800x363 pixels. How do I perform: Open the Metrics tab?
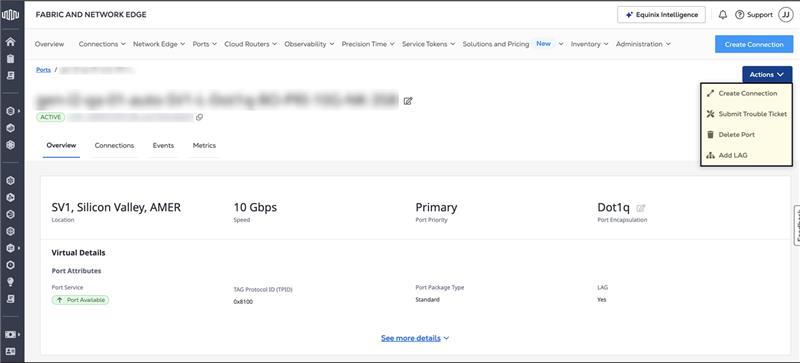(x=204, y=146)
